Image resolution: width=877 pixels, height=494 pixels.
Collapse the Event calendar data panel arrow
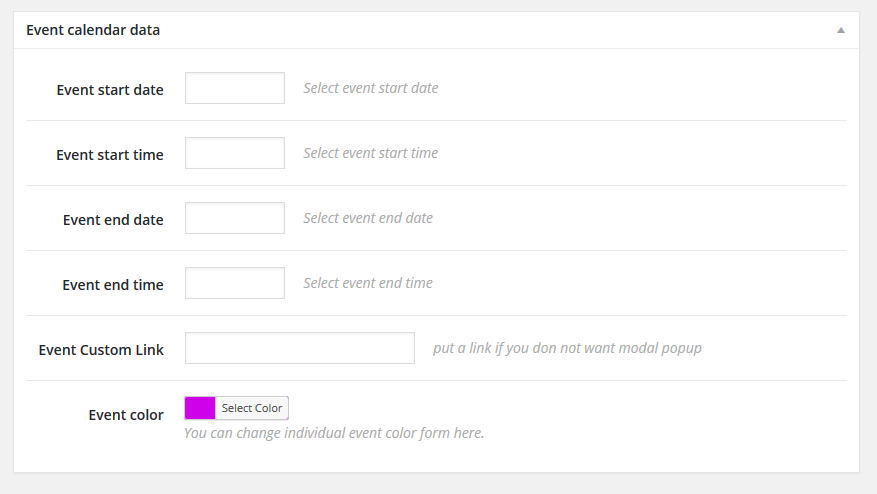(840, 30)
